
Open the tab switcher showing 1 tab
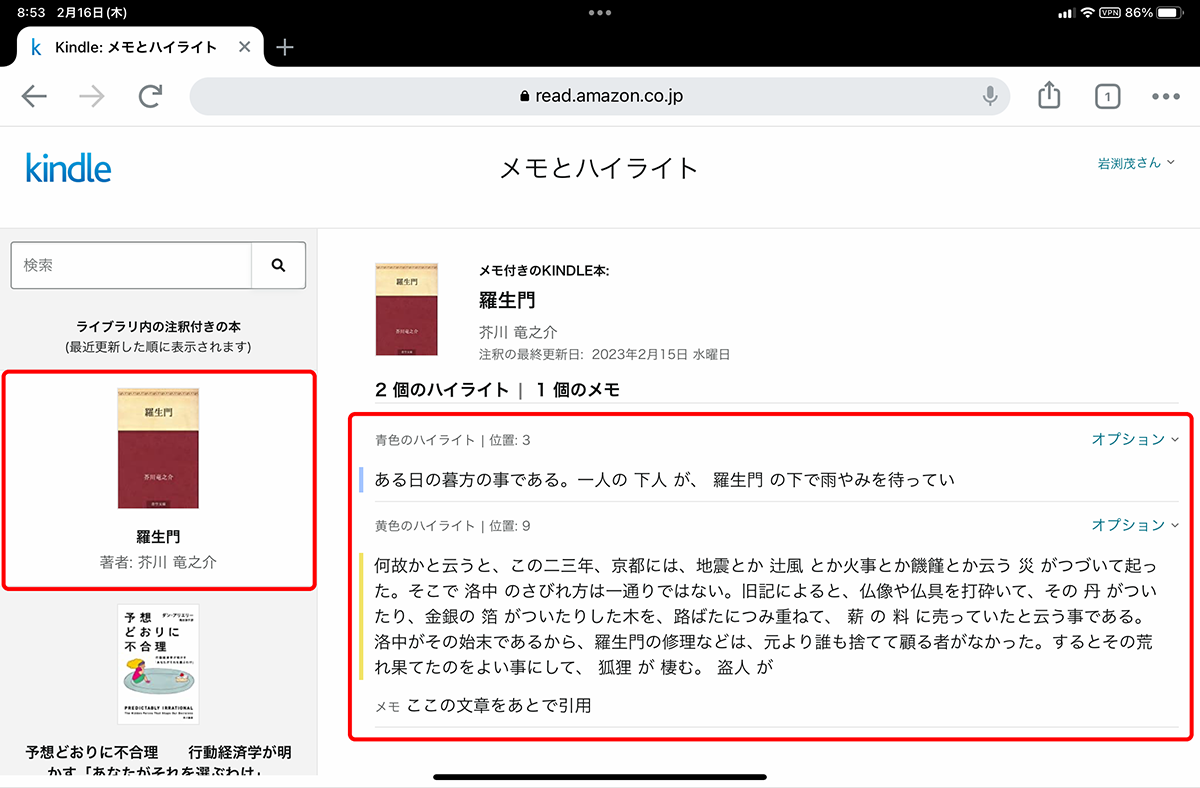tap(1107, 96)
